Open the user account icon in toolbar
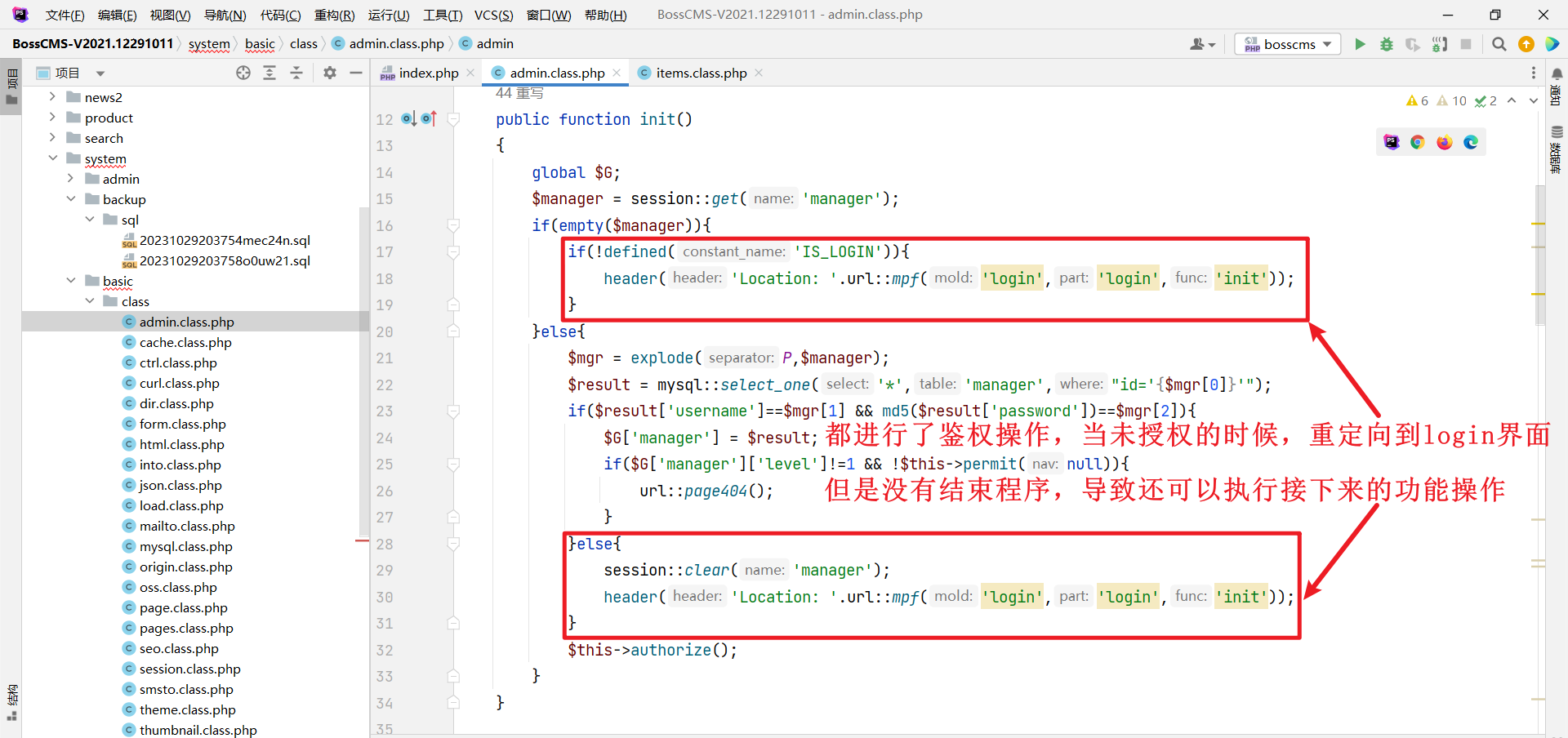 click(1202, 44)
